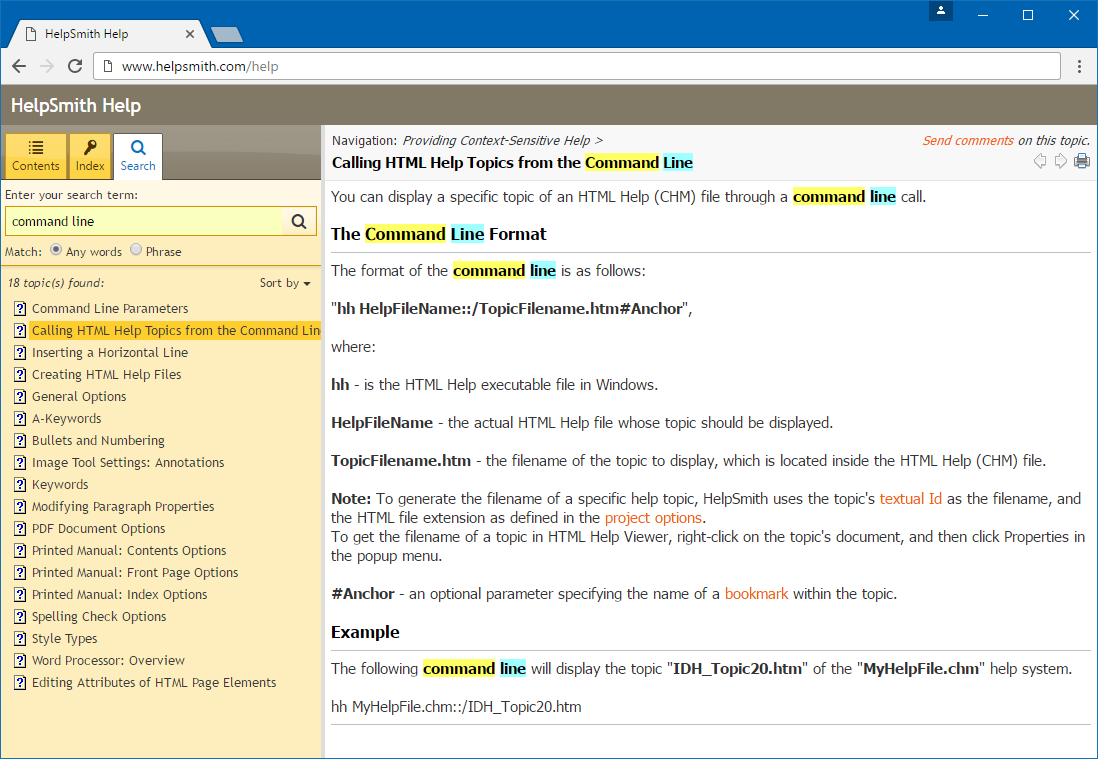This screenshot has width=1098, height=759.
Task: Click the icon beside Printed Manual: Index Options
Action: [x=20, y=594]
